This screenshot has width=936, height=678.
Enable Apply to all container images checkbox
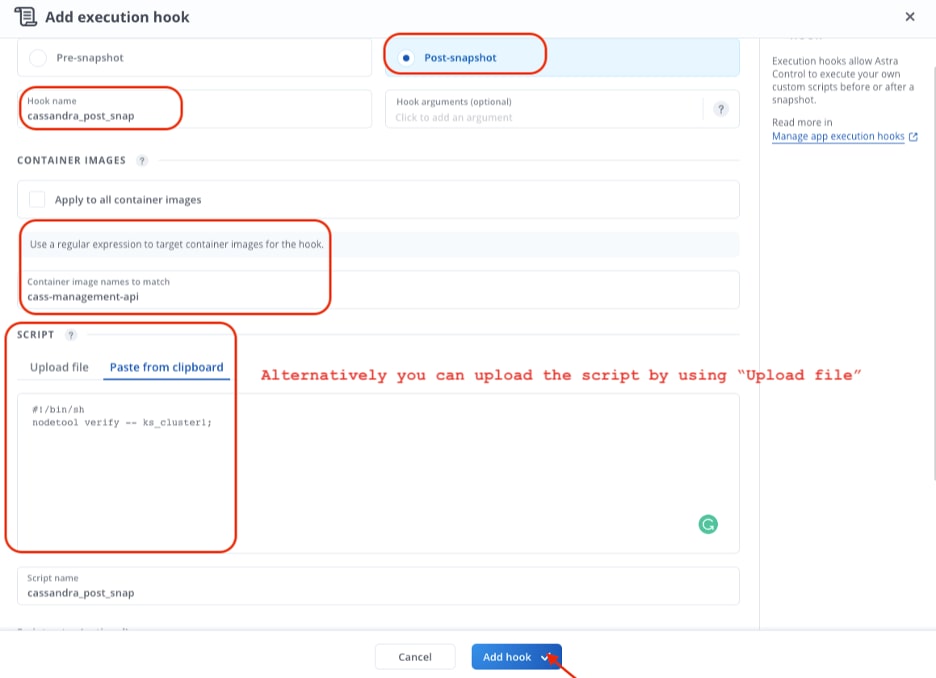point(38,200)
